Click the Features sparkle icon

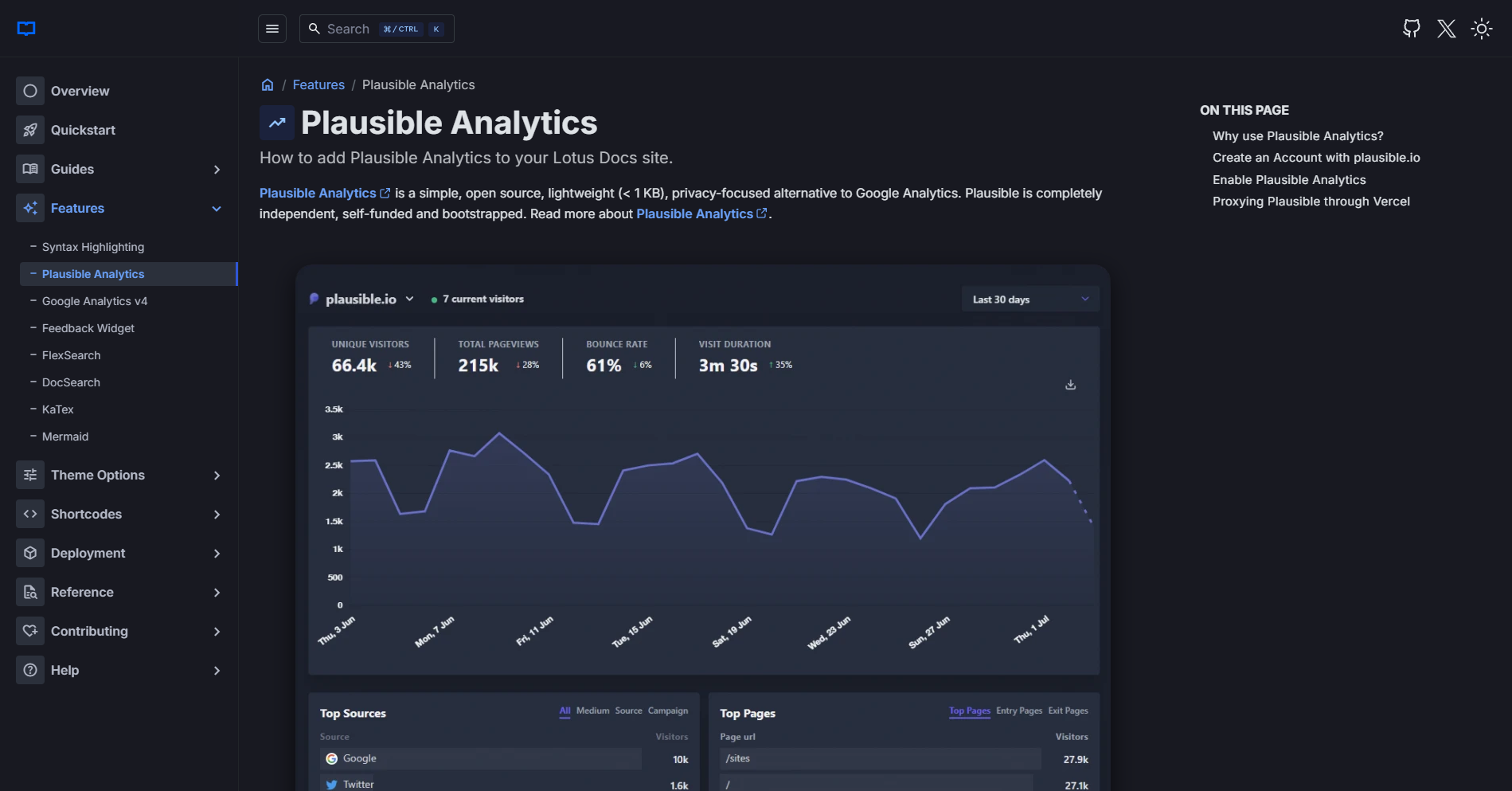(x=30, y=208)
